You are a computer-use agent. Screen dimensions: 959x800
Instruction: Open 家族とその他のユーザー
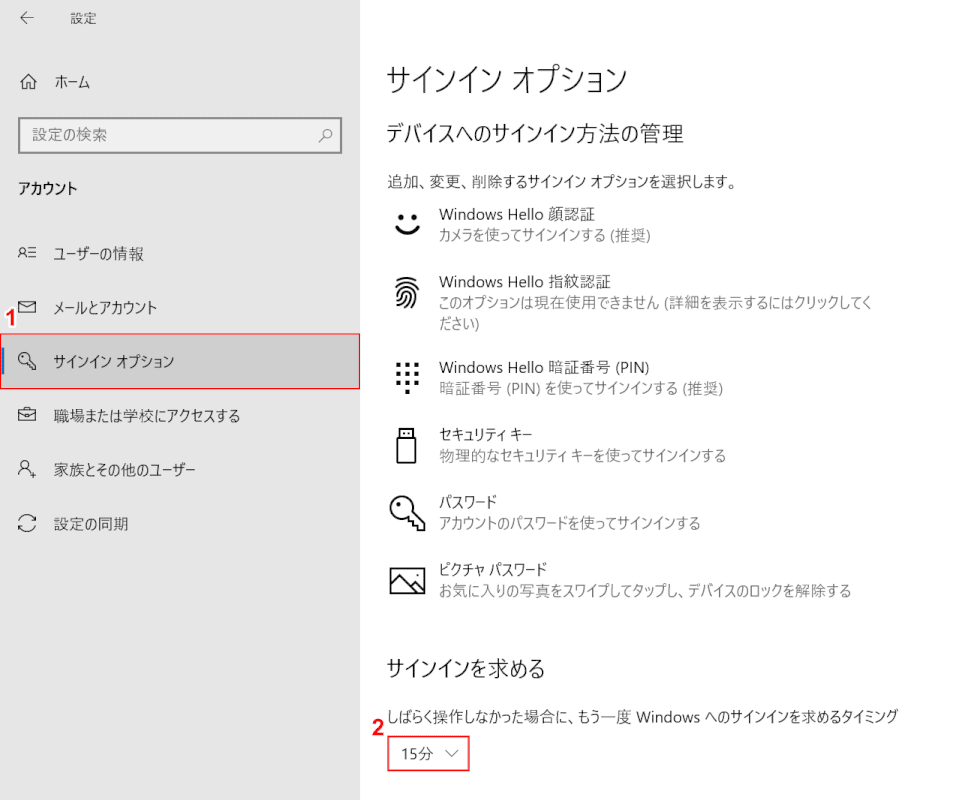(x=180, y=469)
